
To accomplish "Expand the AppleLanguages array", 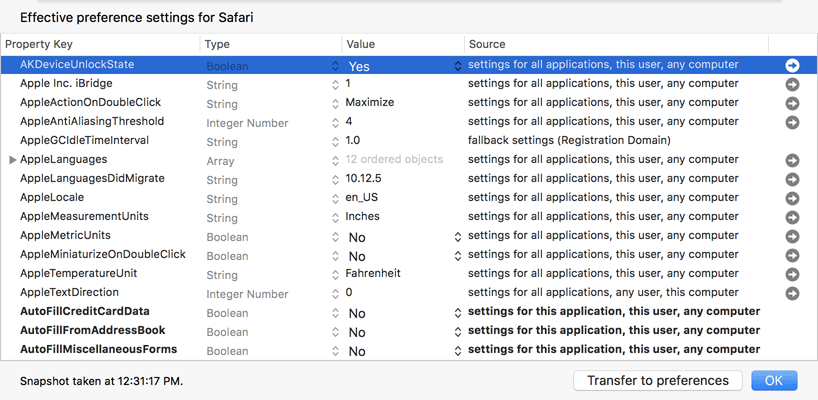I will (x=13, y=160).
